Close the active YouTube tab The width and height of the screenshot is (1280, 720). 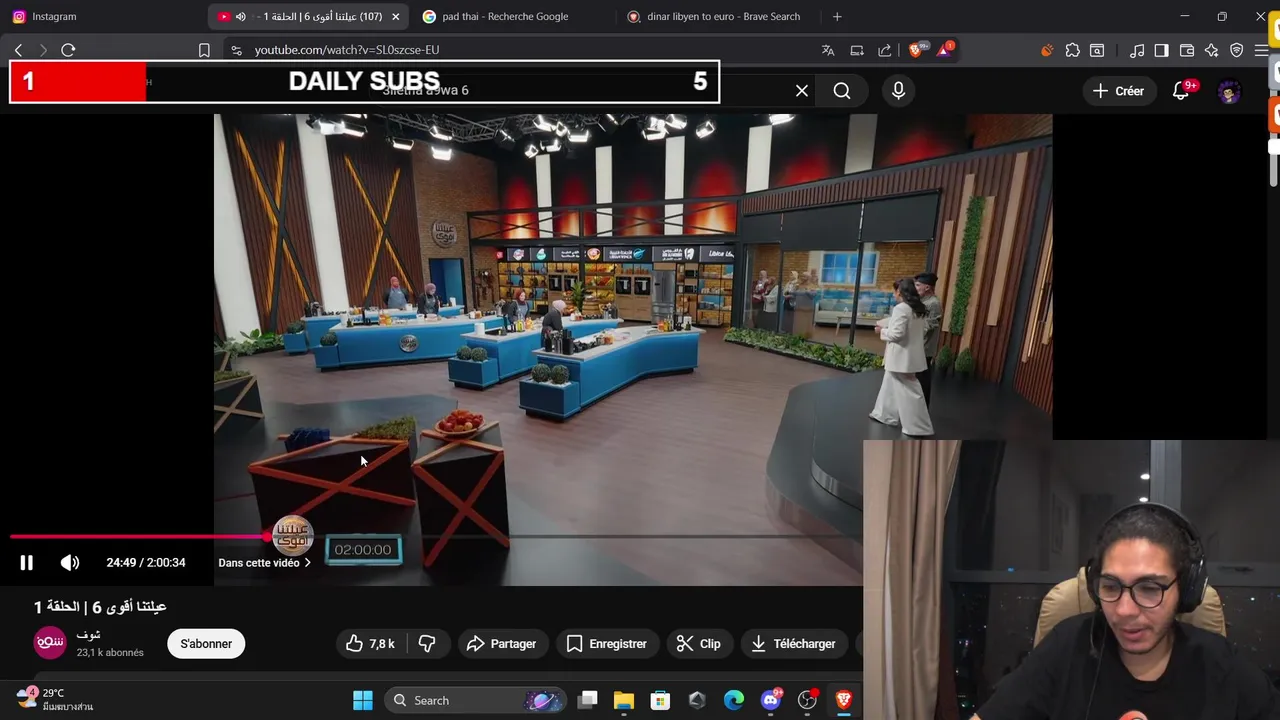pos(396,16)
